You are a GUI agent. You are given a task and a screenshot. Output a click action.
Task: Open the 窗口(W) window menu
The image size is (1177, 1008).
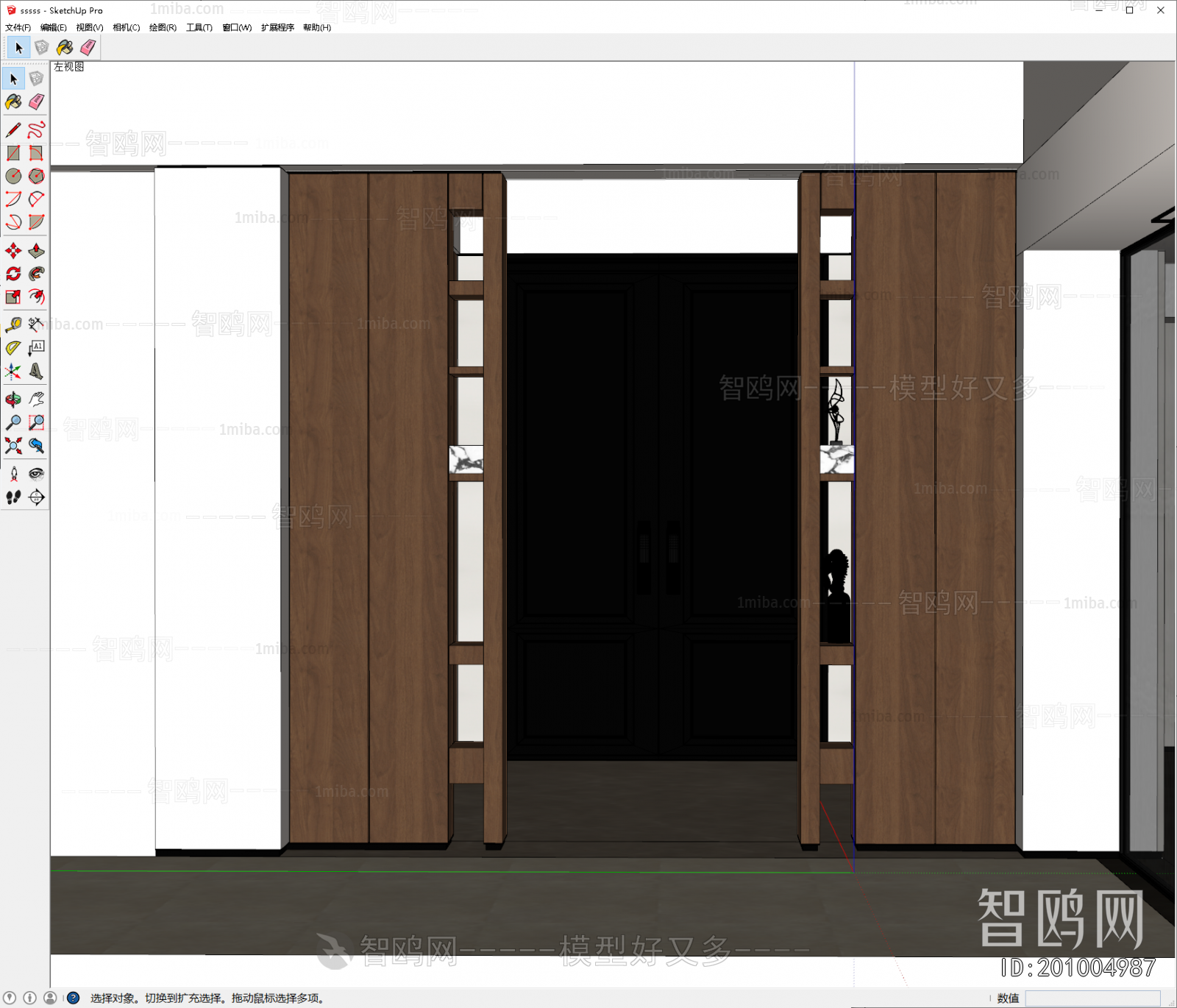pos(237,27)
